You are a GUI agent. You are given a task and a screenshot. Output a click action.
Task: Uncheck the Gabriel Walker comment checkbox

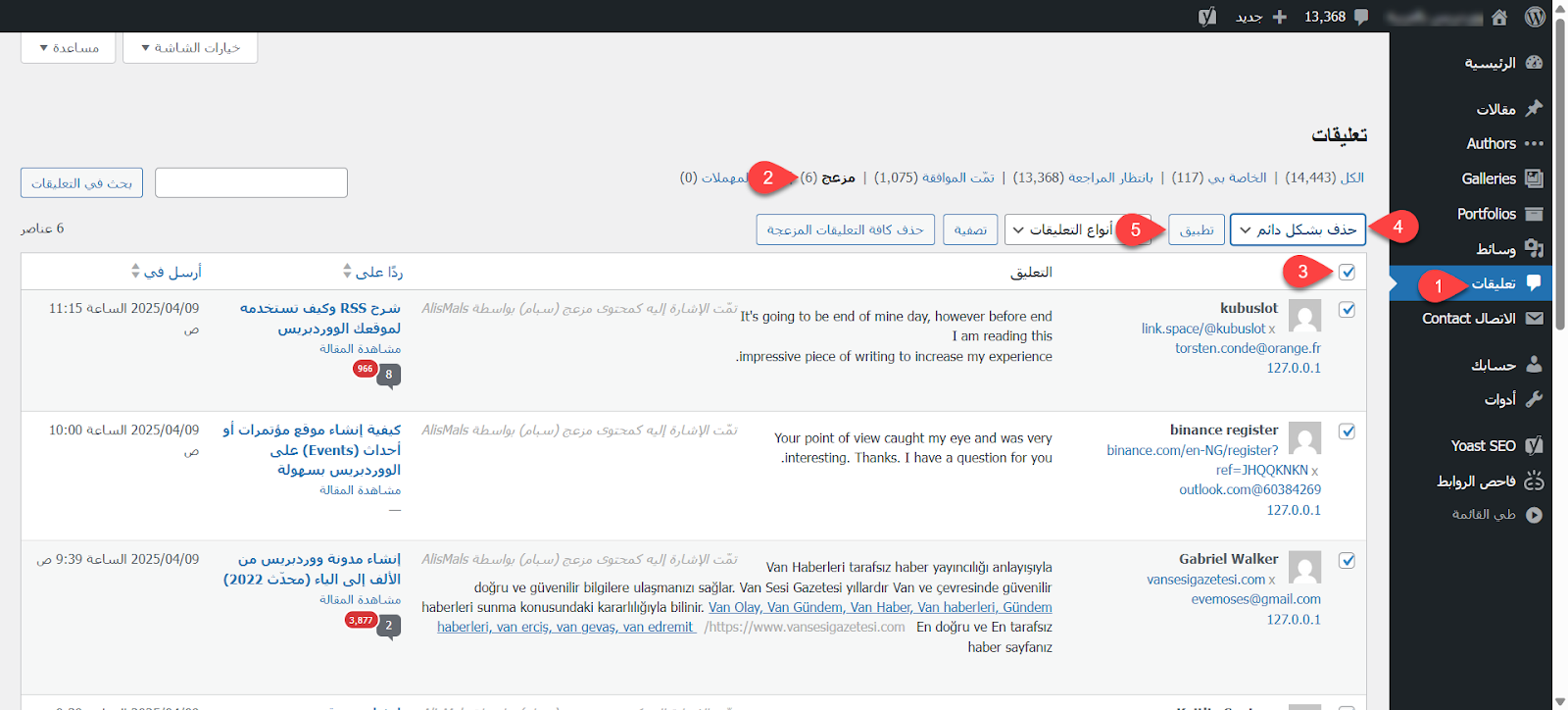point(1347,561)
